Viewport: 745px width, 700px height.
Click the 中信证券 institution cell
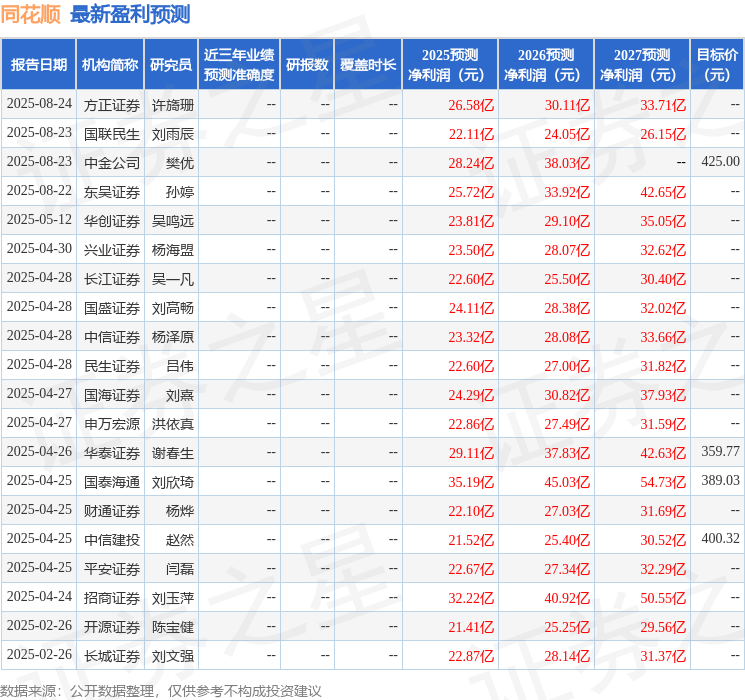(112, 337)
